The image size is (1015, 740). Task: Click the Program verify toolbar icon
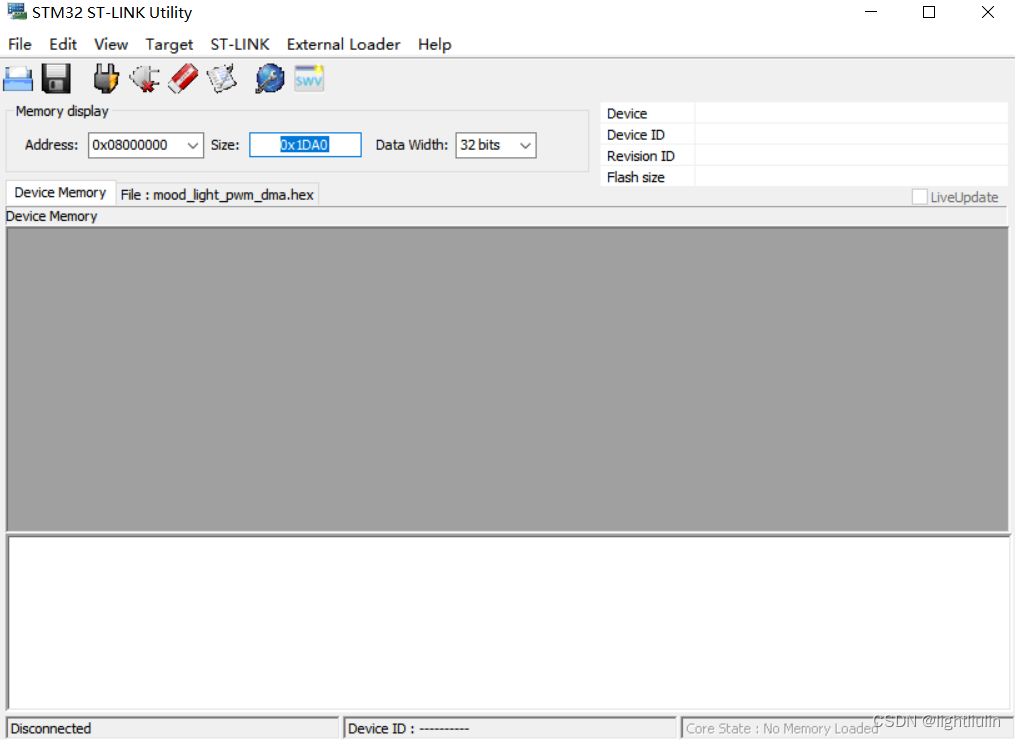pos(222,79)
